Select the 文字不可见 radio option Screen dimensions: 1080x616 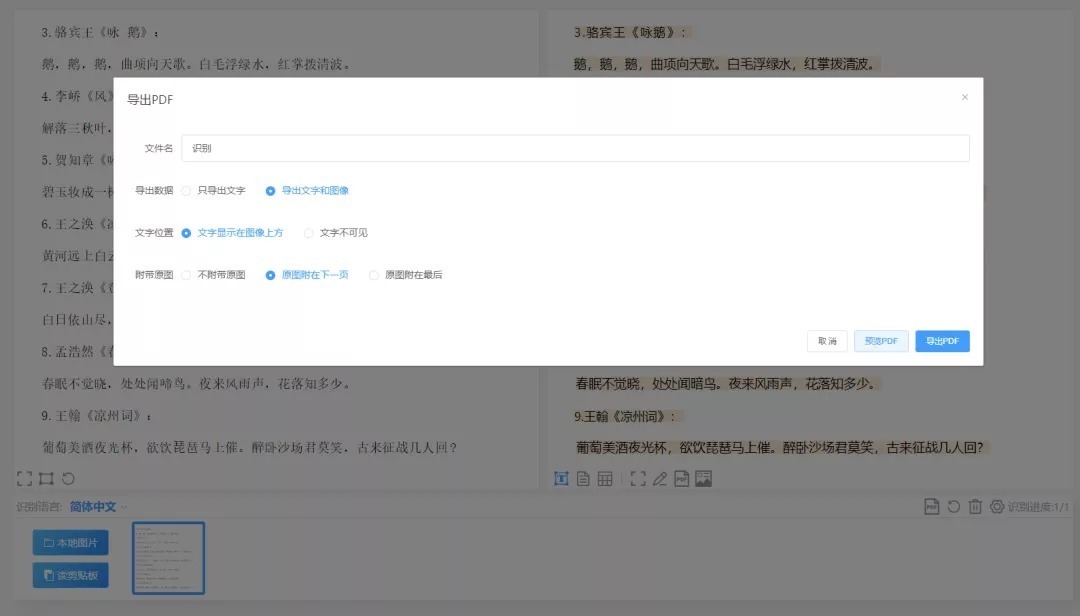click(309, 233)
